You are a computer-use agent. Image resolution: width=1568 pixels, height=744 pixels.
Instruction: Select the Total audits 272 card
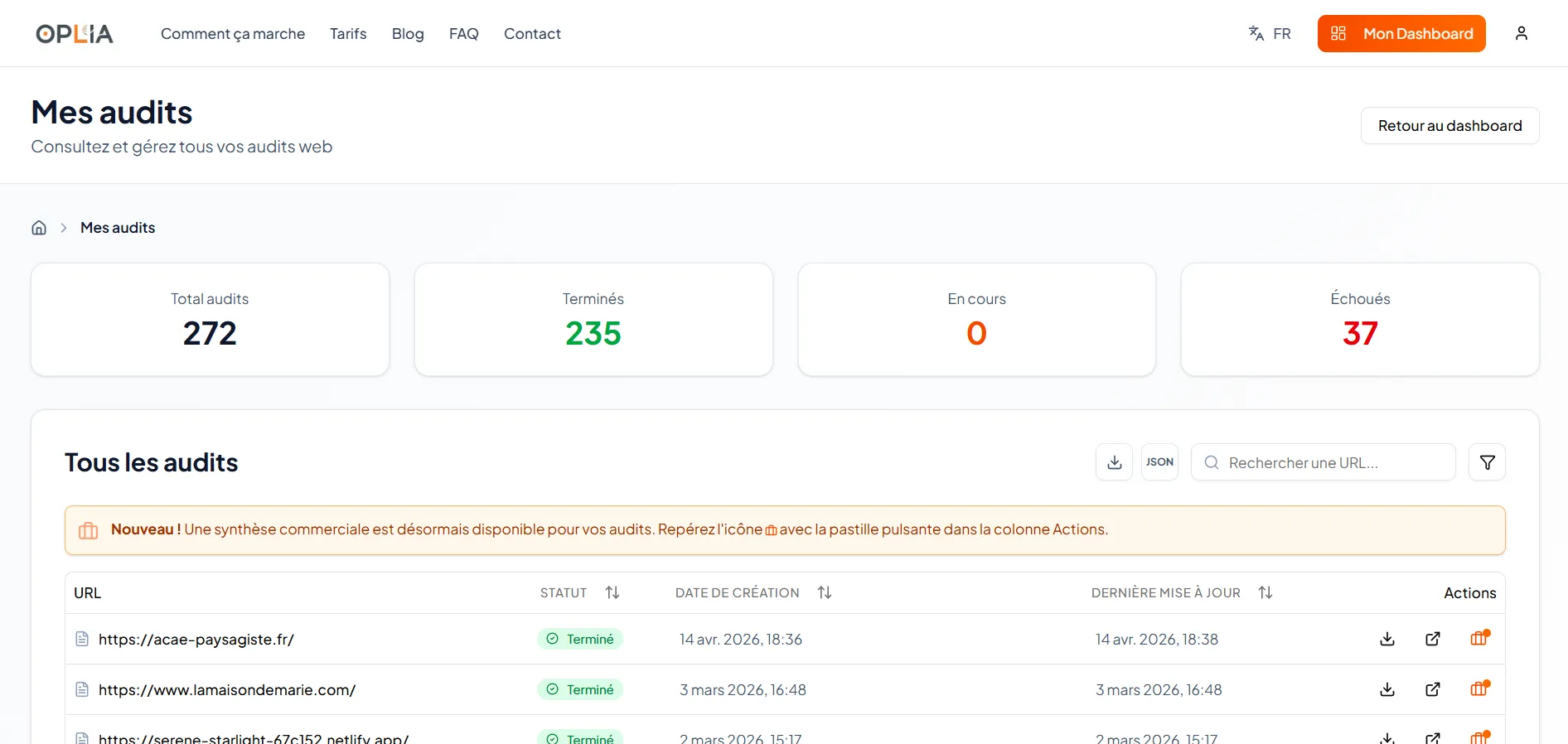point(210,320)
